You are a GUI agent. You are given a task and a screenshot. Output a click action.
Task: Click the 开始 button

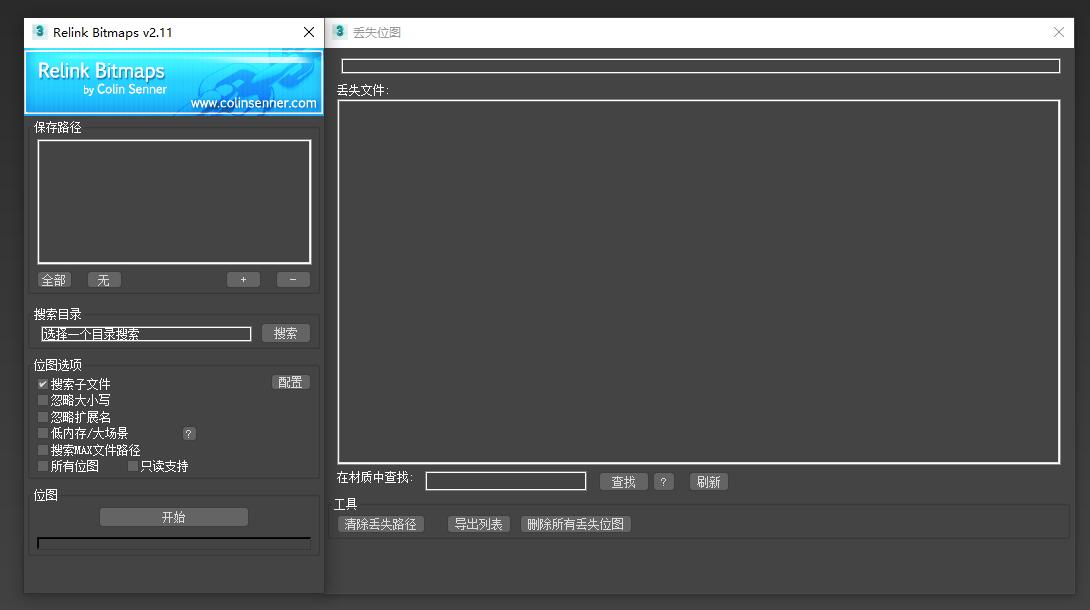tap(174, 517)
